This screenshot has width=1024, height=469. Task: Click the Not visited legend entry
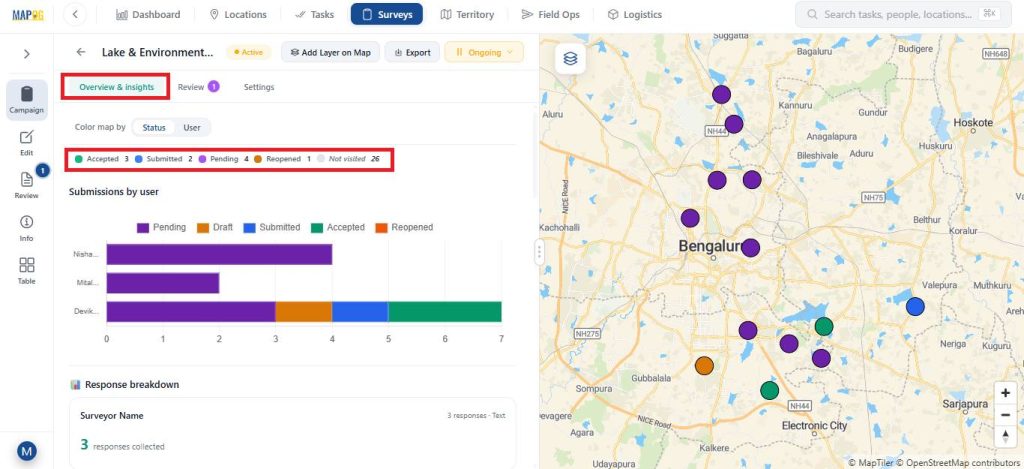(348, 159)
